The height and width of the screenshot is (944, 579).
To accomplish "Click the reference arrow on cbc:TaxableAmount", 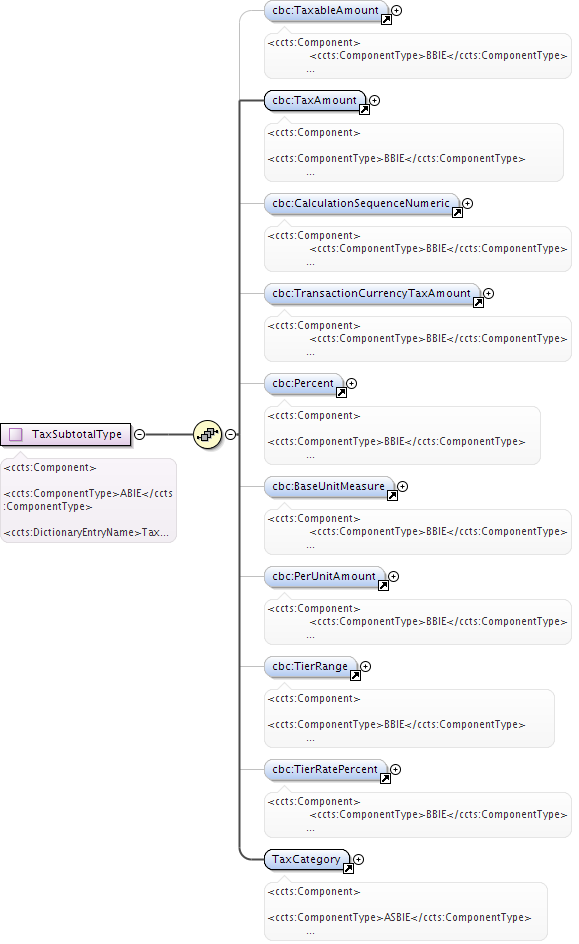I will 386,19.
